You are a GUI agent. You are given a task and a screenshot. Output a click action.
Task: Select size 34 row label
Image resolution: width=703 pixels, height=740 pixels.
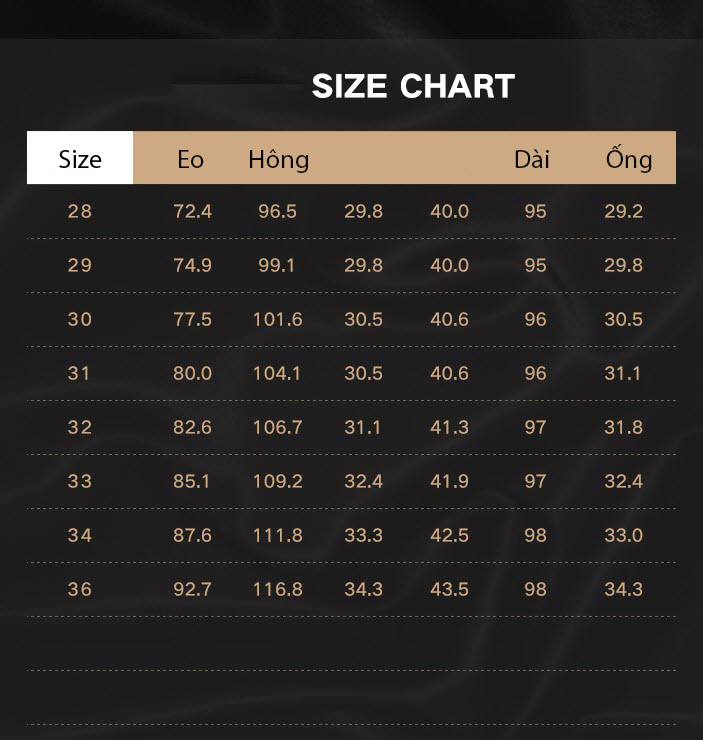[x=80, y=536]
